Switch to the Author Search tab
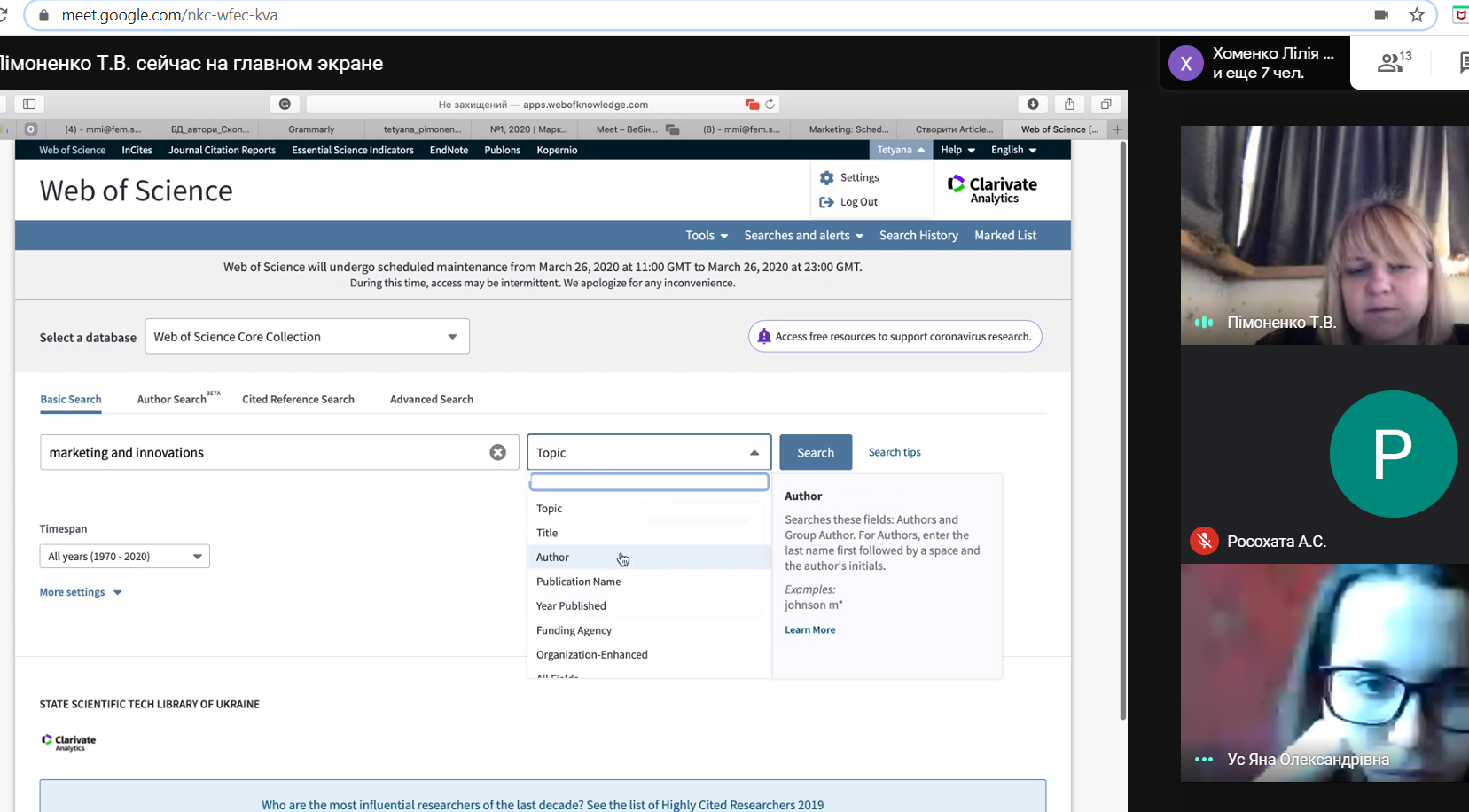Screen dimensions: 1469x812 pos(172,399)
